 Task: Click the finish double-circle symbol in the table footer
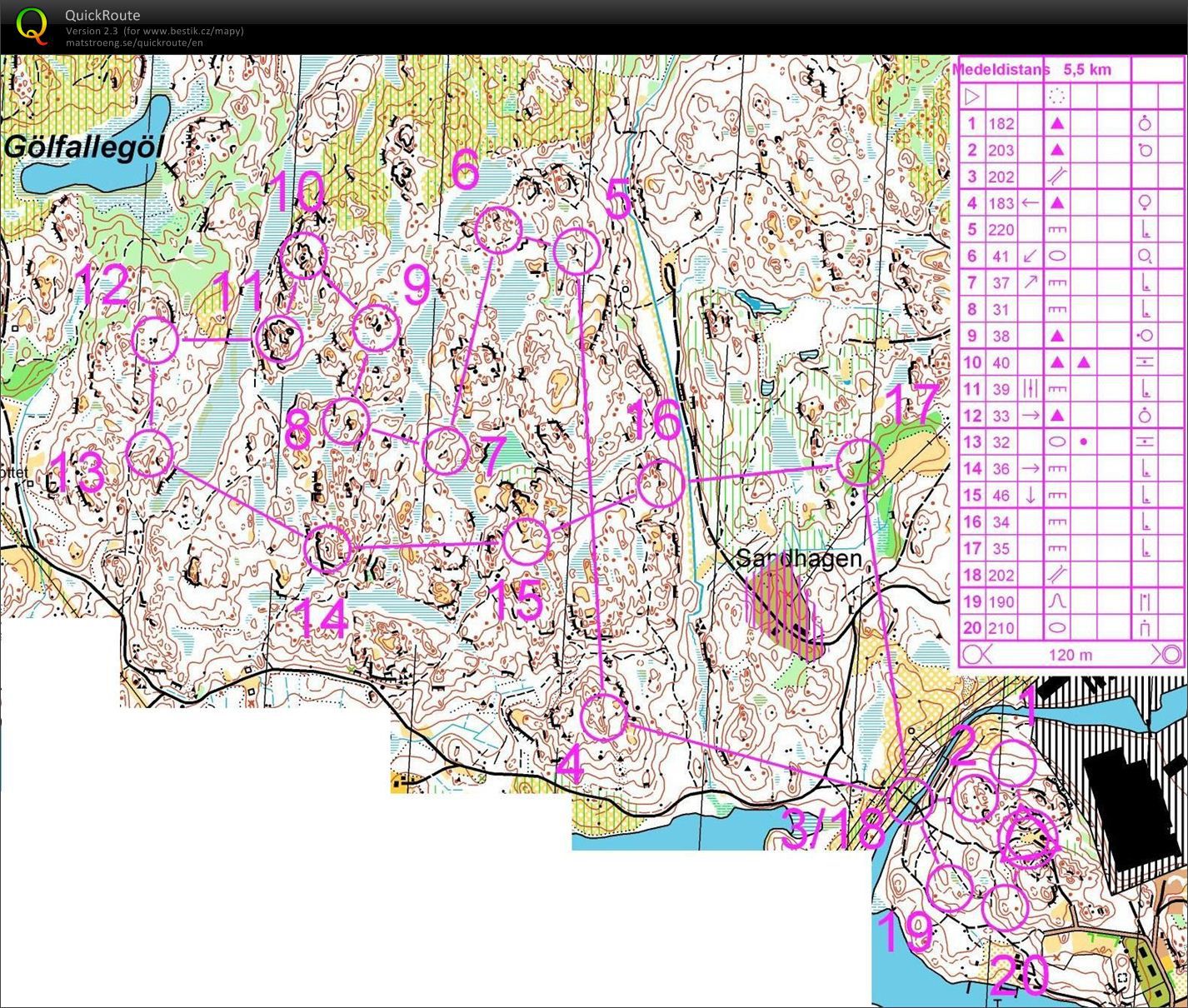[1170, 654]
